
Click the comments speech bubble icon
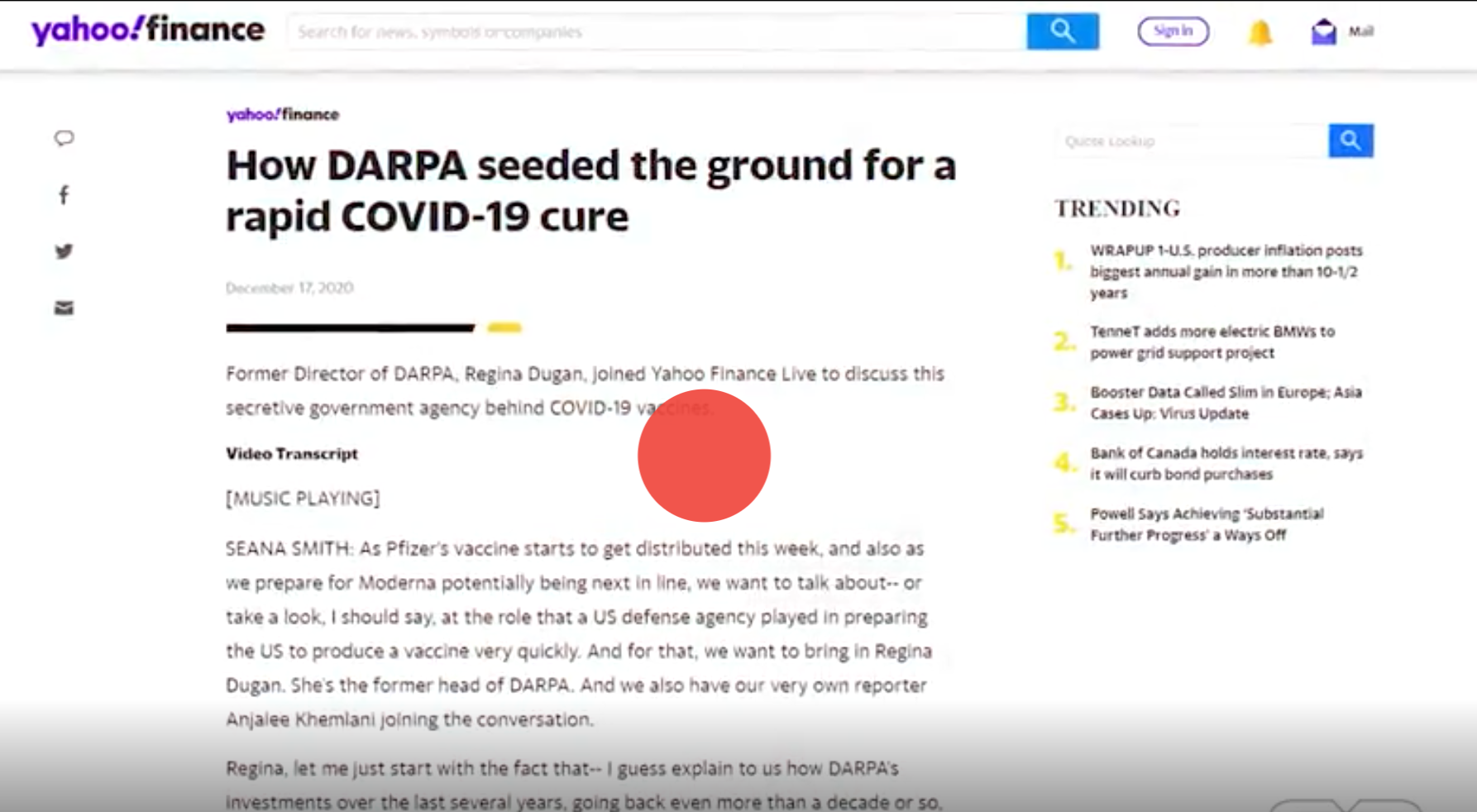pos(64,138)
